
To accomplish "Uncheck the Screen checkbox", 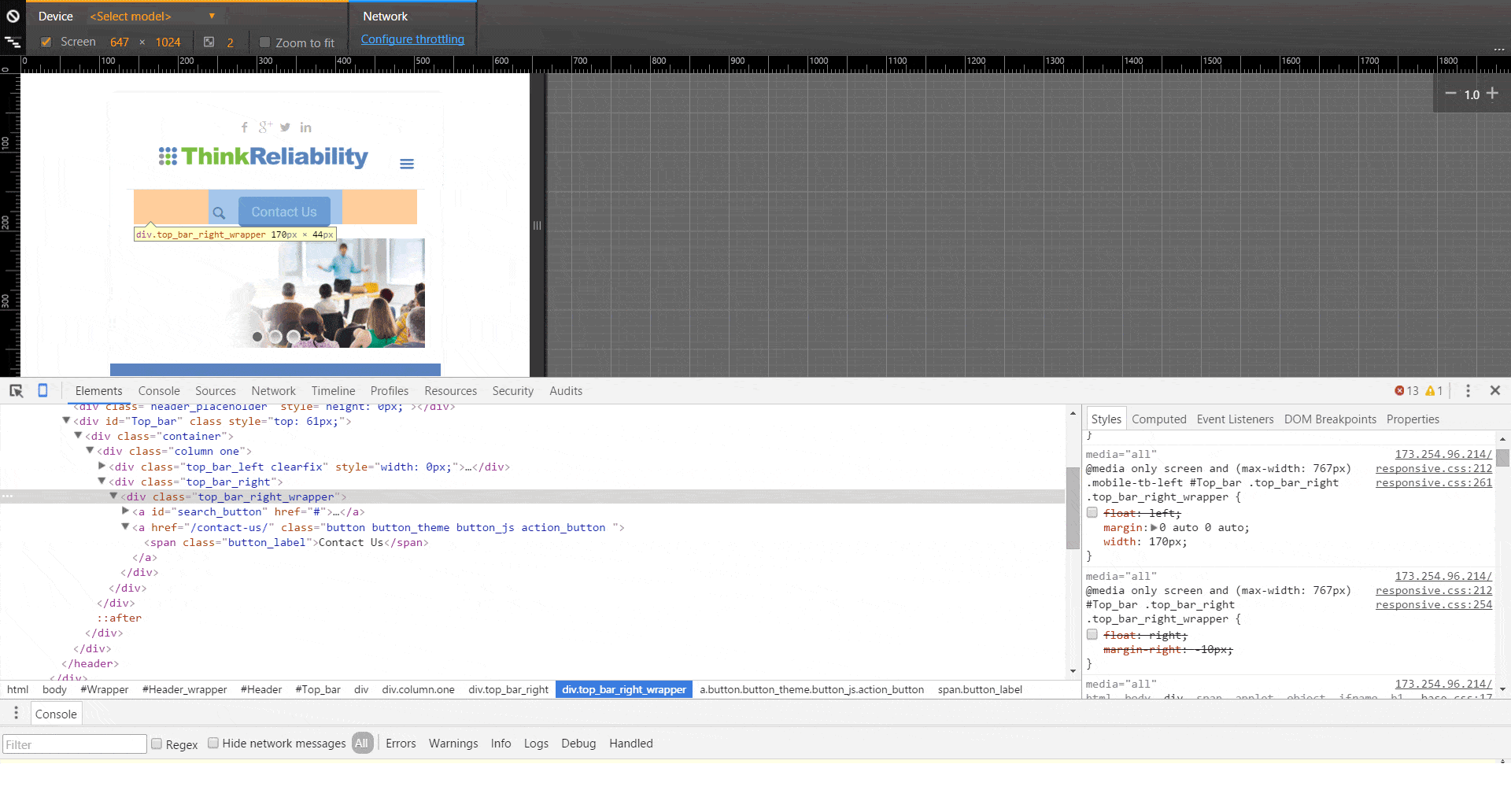I will pyautogui.click(x=46, y=42).
